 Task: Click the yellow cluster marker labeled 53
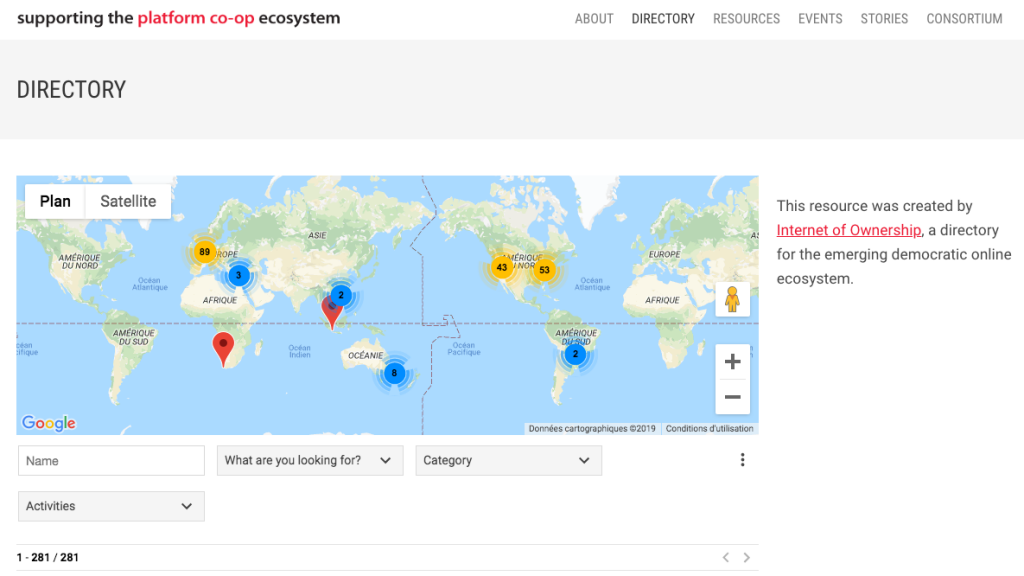(x=544, y=270)
